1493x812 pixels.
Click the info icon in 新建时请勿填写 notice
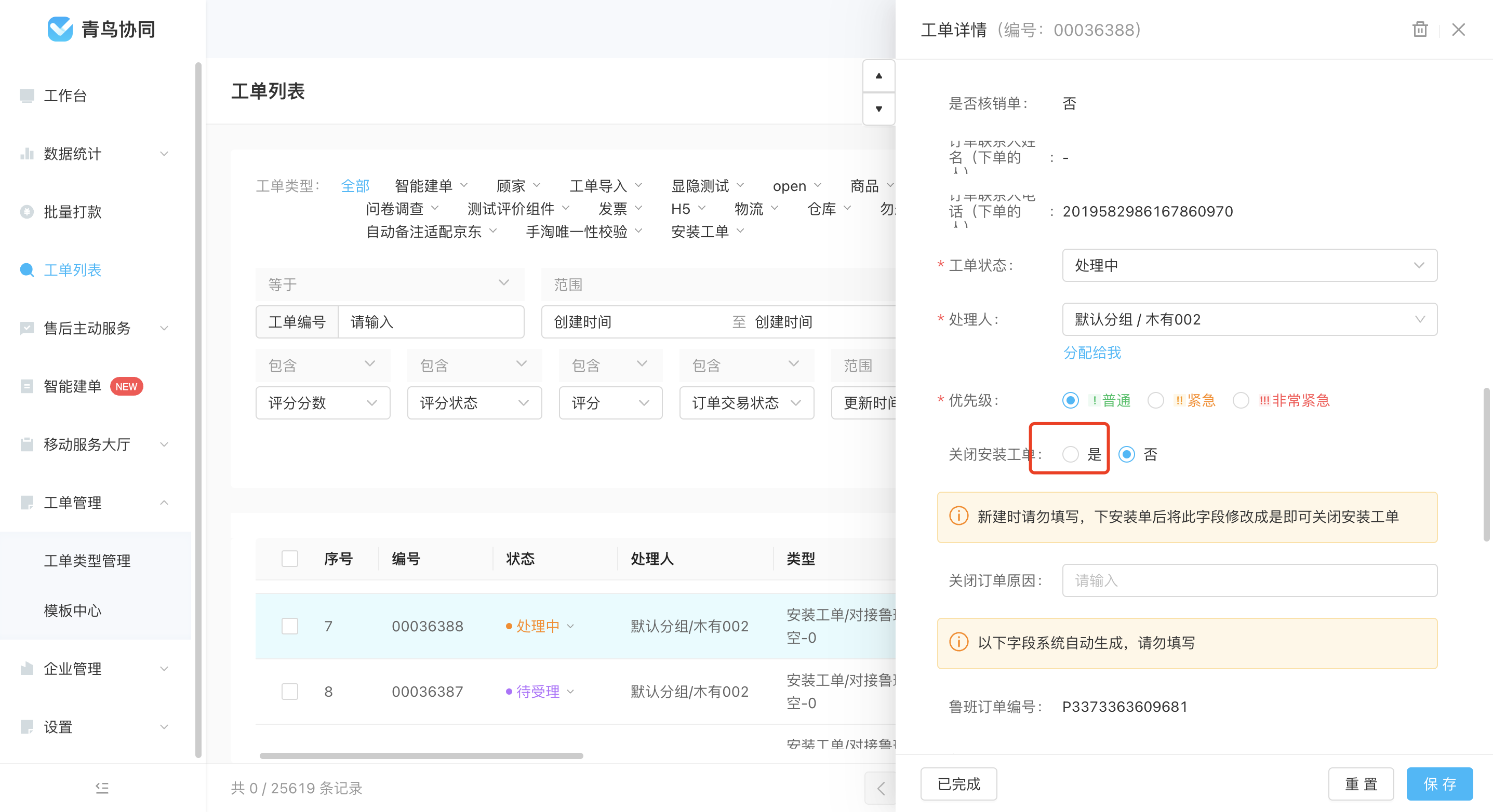coord(958,516)
